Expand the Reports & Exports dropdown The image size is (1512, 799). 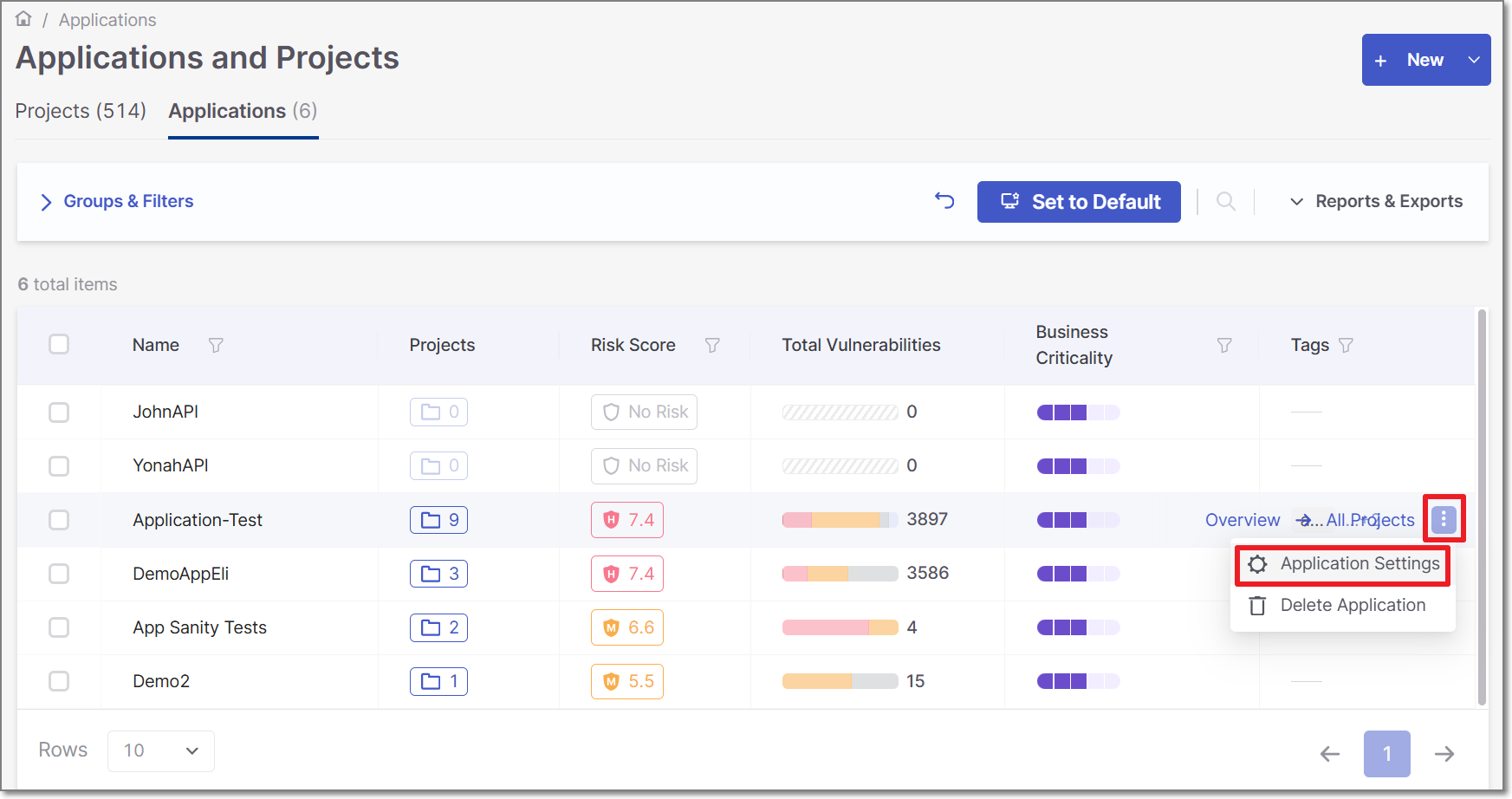pyautogui.click(x=1373, y=201)
